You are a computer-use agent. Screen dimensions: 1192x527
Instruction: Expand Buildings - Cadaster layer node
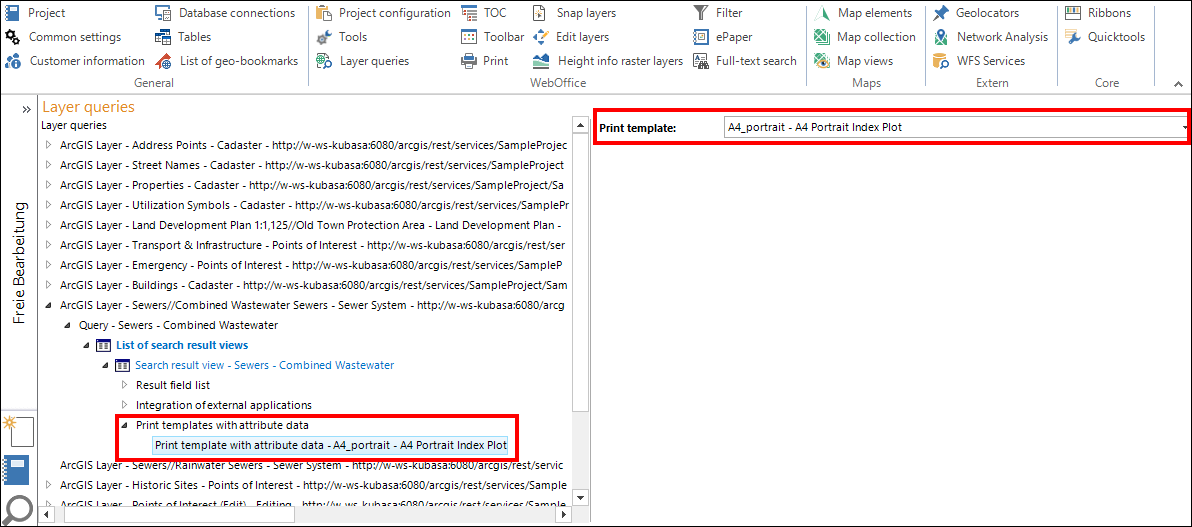[x=49, y=285]
